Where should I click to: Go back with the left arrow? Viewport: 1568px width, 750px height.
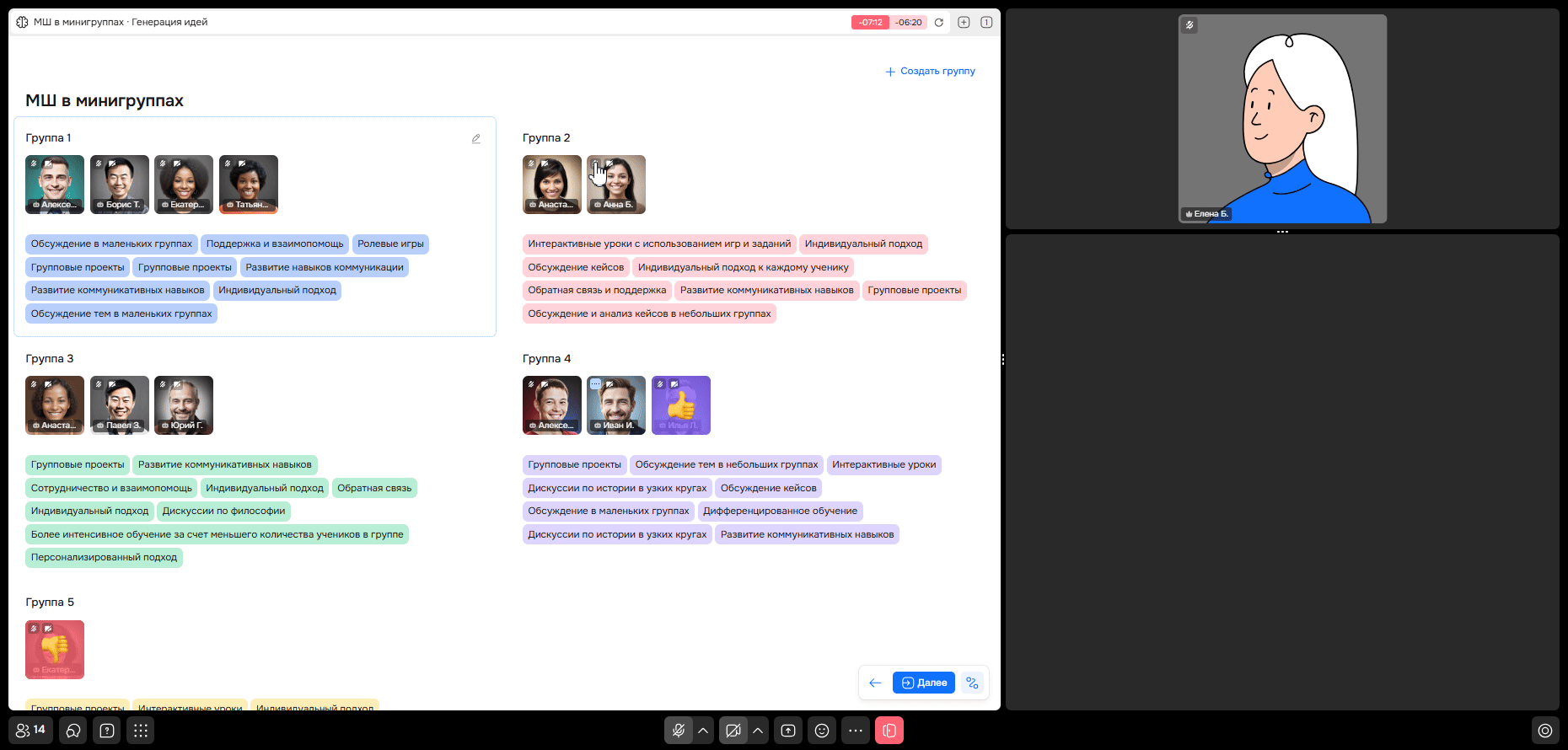click(875, 683)
